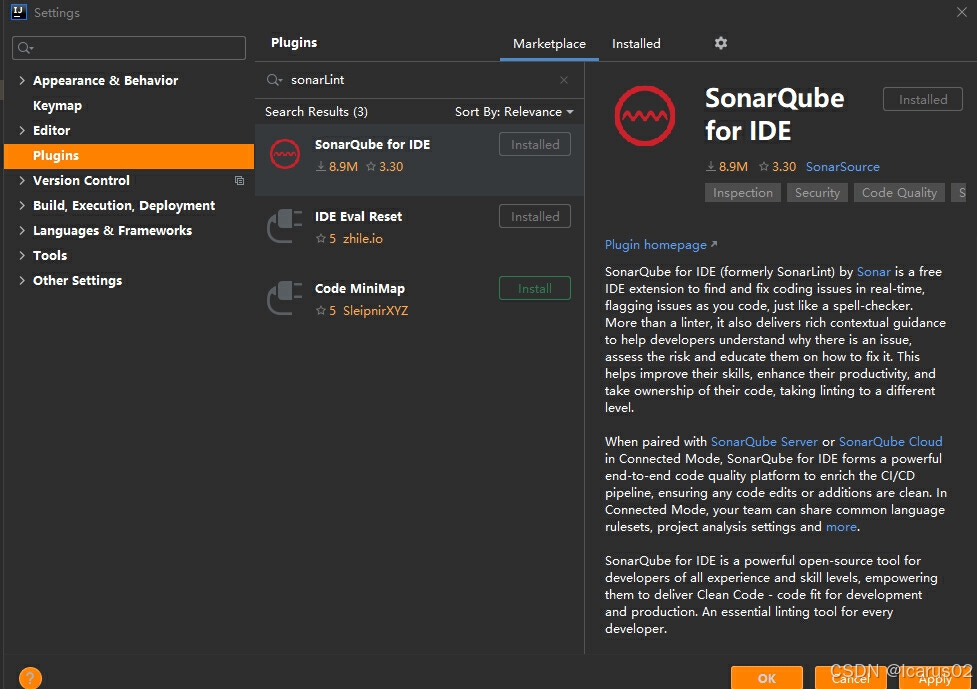The image size is (977, 689).
Task: Install the Code MiniMap plugin
Action: pos(535,288)
